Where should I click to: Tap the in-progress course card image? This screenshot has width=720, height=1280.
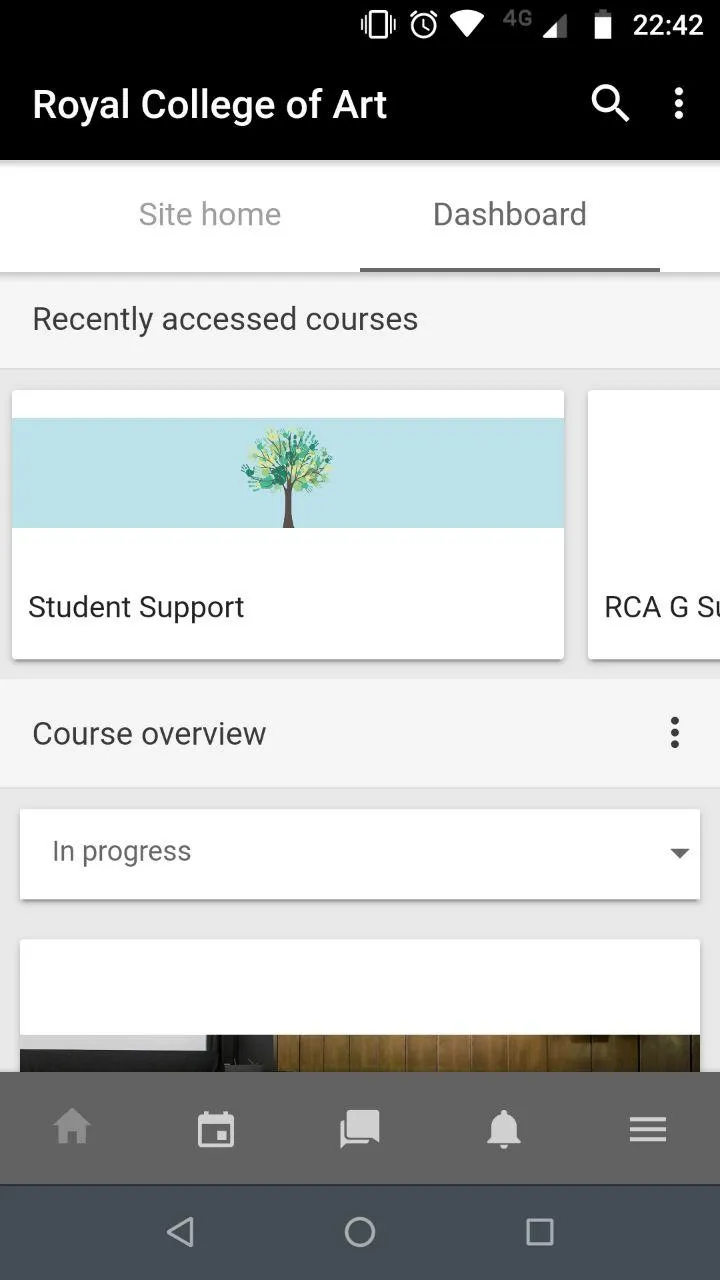pyautogui.click(x=360, y=1052)
